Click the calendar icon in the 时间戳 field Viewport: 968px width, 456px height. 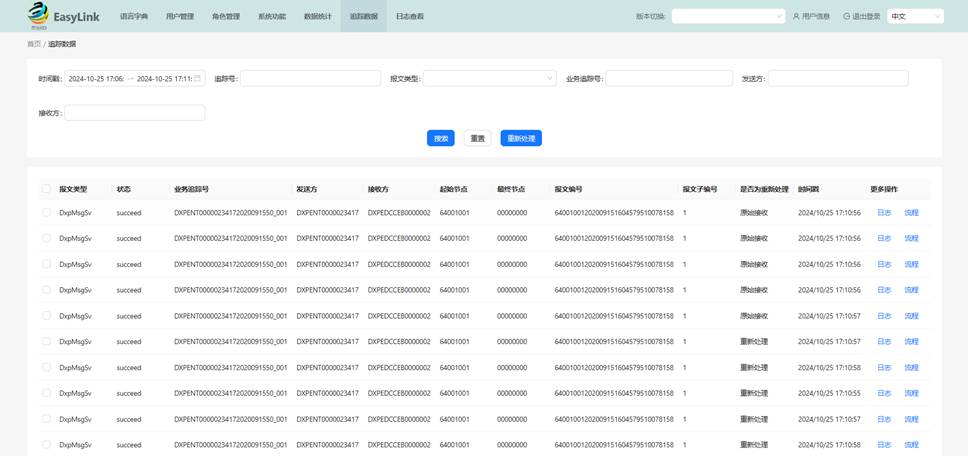197,78
